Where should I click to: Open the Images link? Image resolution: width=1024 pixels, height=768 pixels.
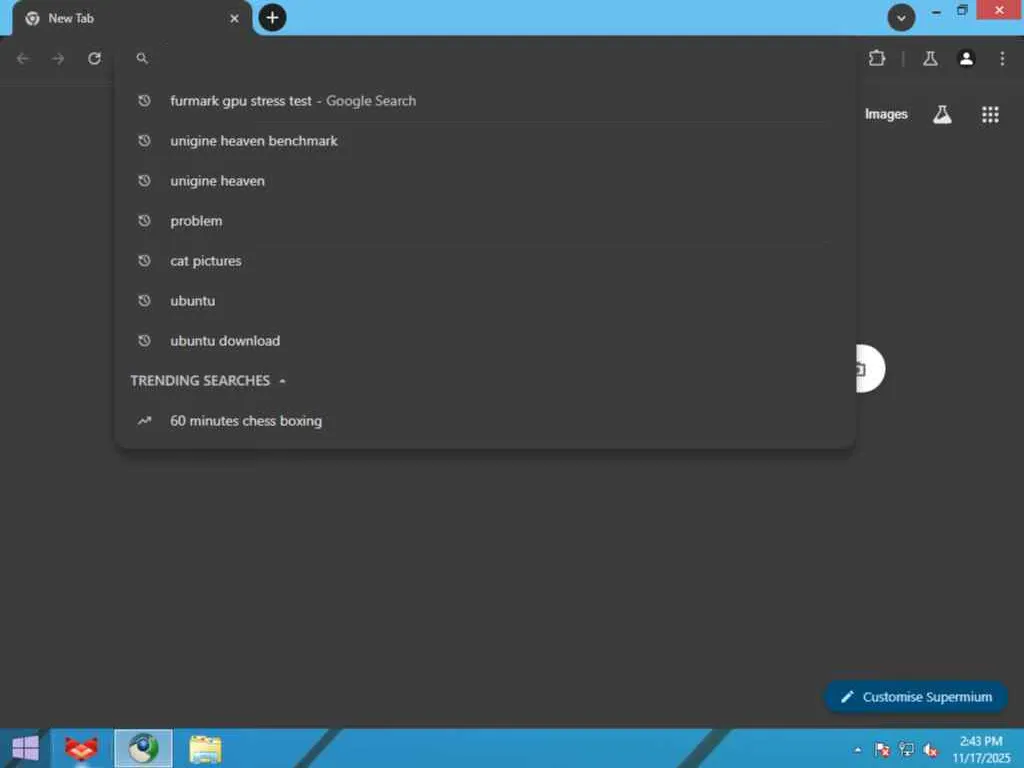coord(886,114)
